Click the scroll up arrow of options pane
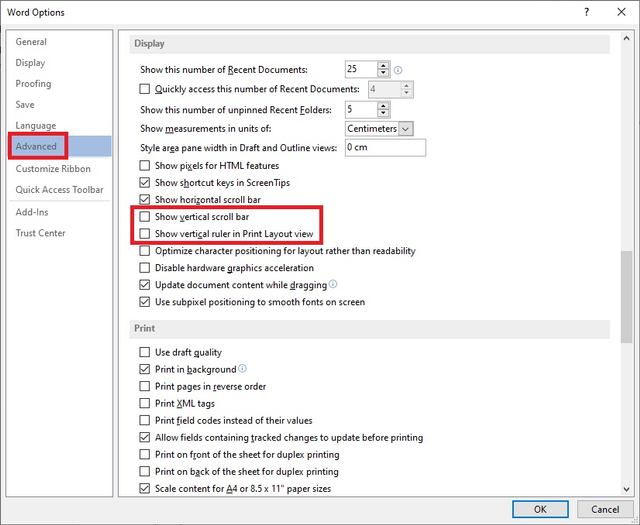The width and height of the screenshot is (640, 525). pyautogui.click(x=627, y=38)
